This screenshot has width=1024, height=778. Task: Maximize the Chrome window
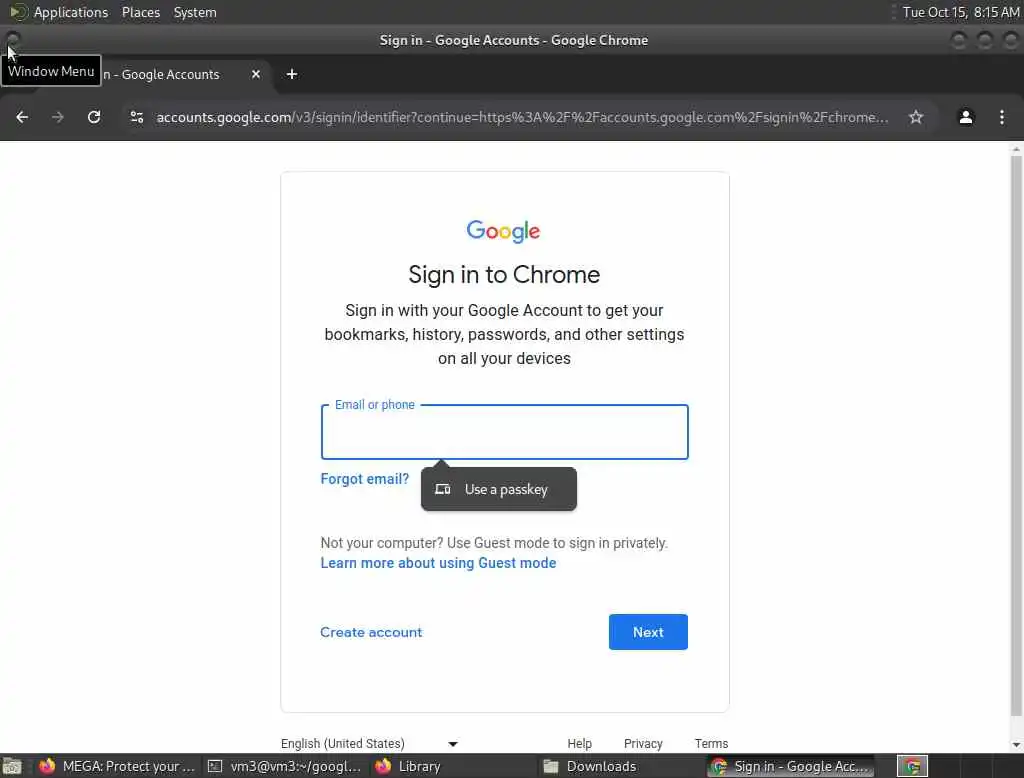point(984,41)
